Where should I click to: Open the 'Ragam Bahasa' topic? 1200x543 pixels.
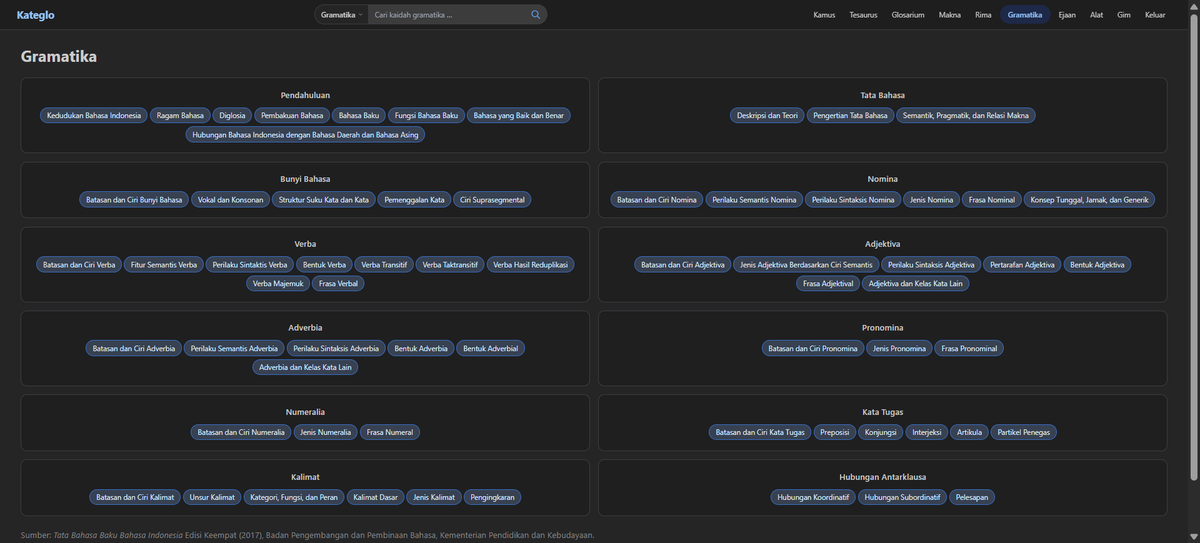(180, 116)
